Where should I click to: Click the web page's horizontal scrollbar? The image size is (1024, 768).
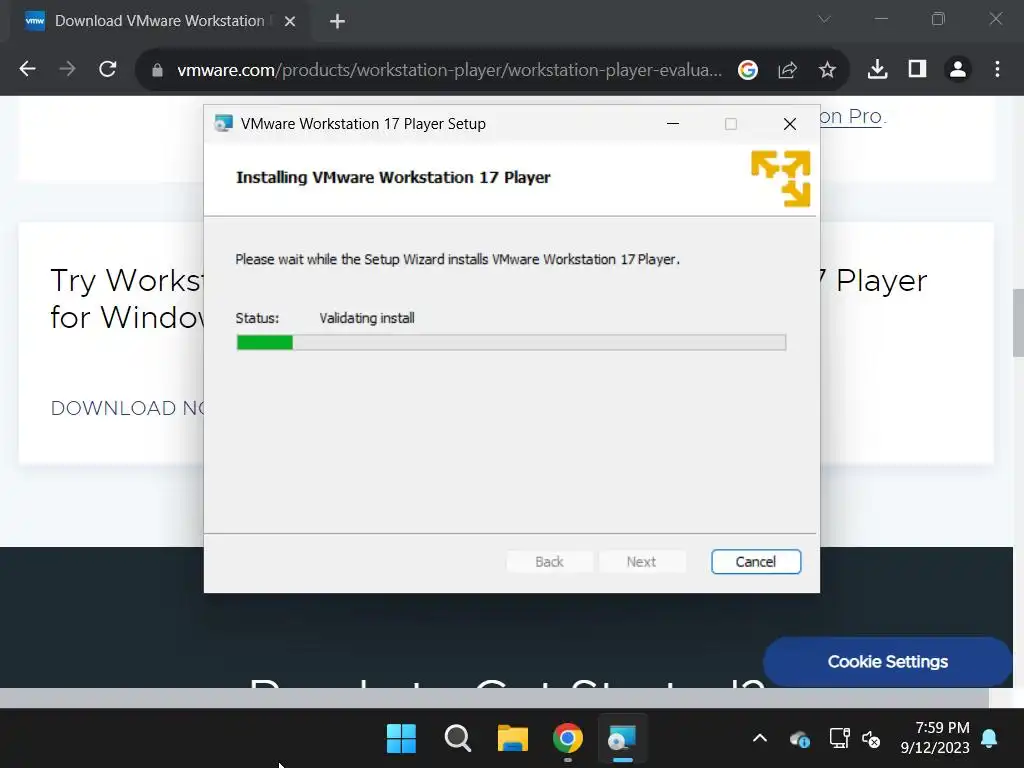pyautogui.click(x=494, y=697)
